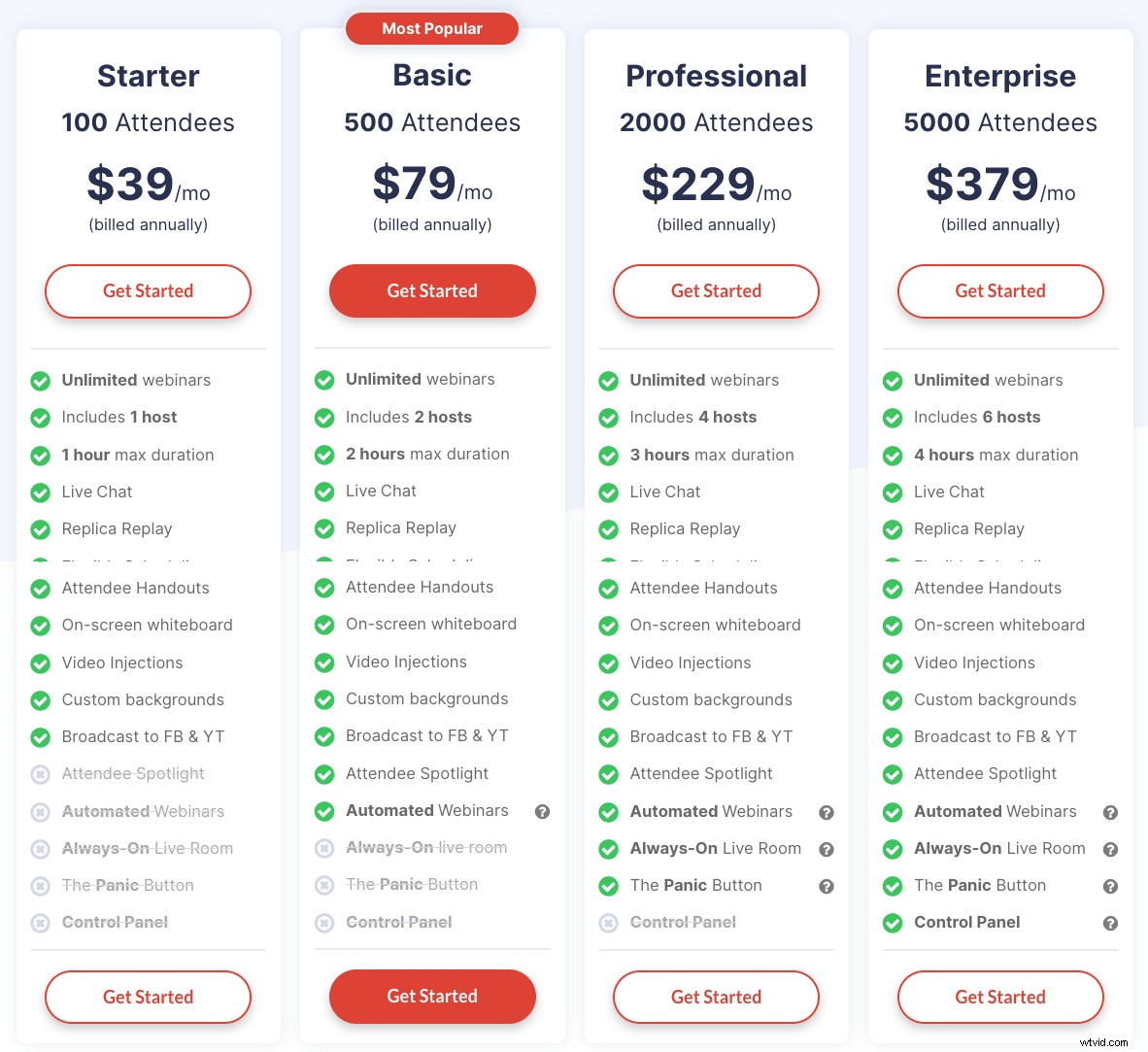Click the gray X beside Starter Attendee Spotlight

coord(41,774)
